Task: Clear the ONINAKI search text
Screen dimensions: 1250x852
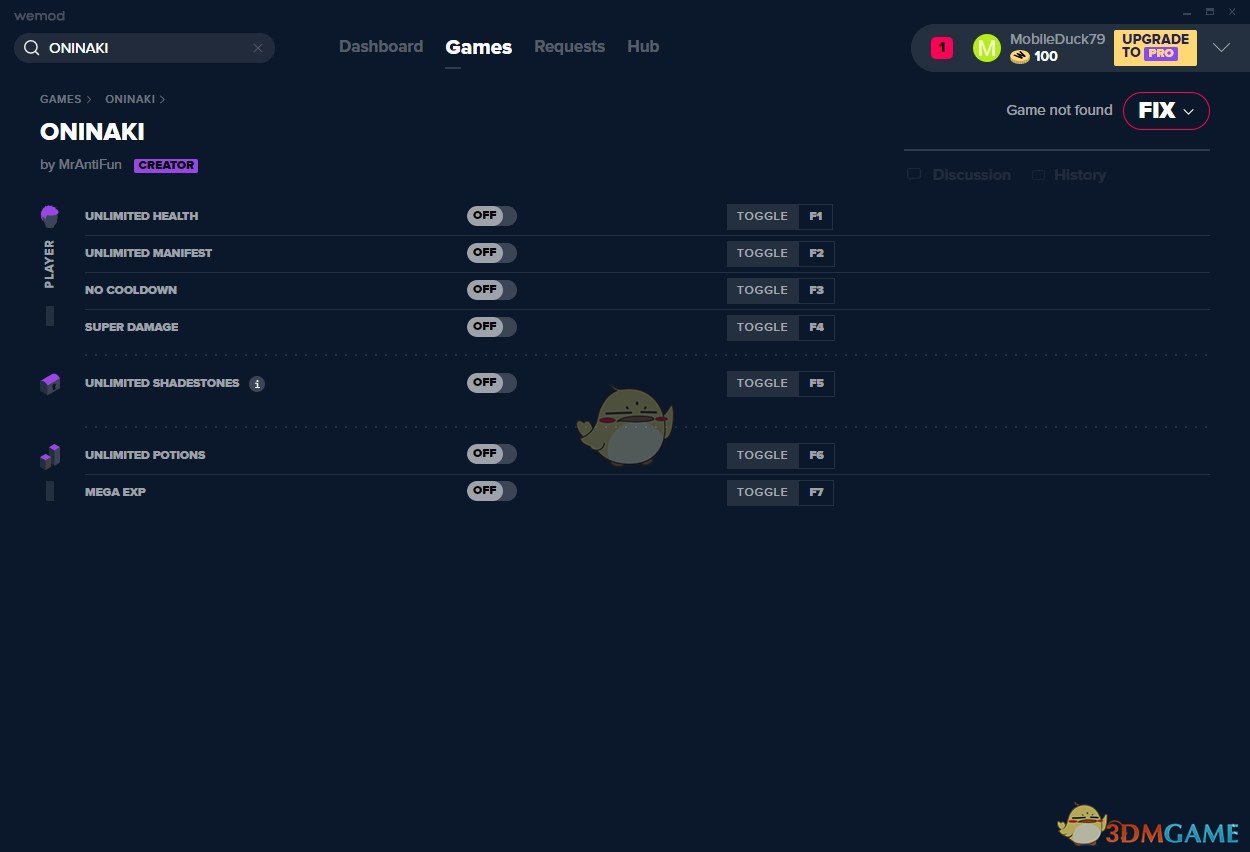Action: [257, 48]
